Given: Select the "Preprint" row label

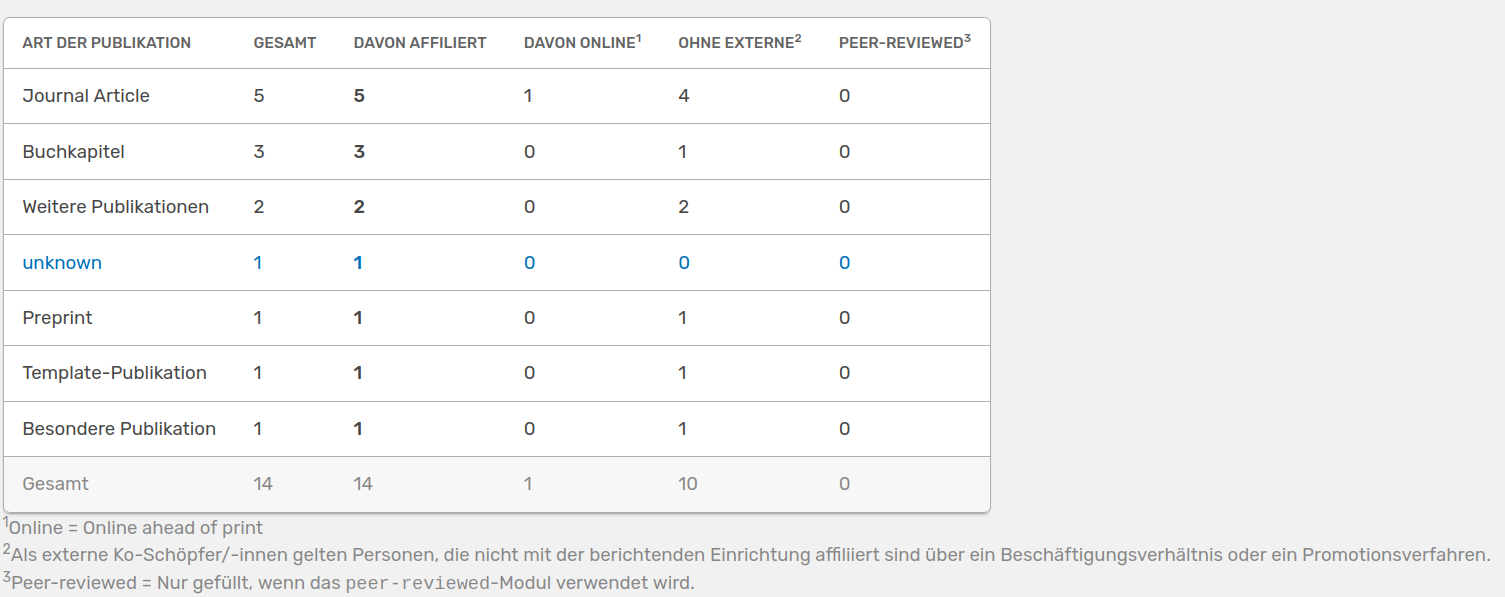Looking at the screenshot, I should [58, 318].
